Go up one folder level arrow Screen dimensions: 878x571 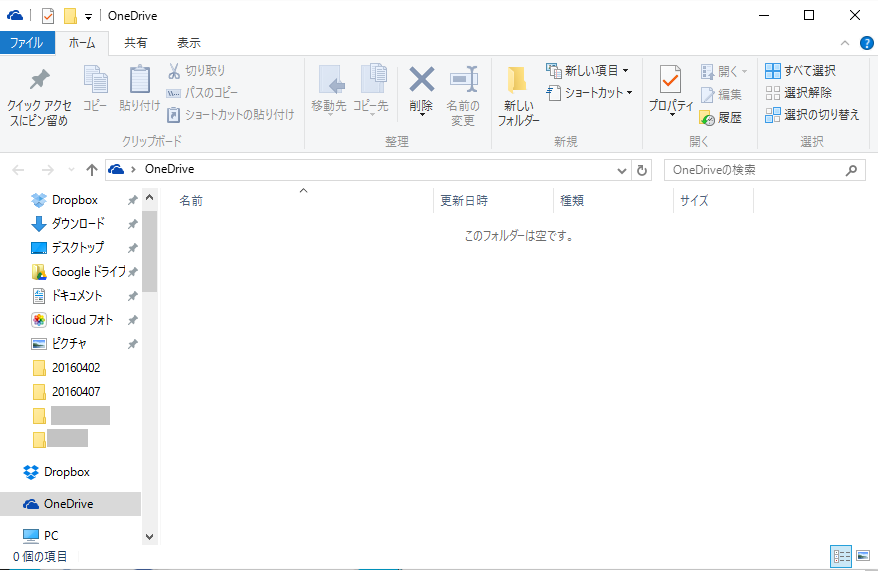92,170
